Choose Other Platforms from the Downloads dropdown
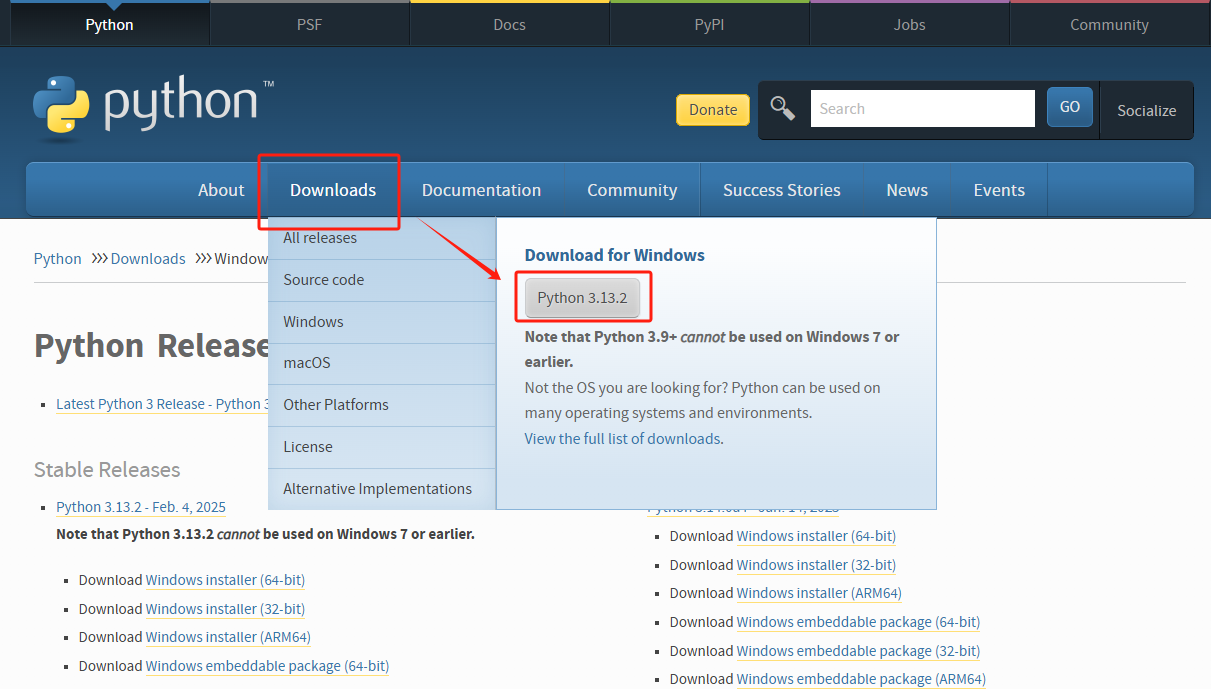The width and height of the screenshot is (1211, 689). [x=382, y=405]
